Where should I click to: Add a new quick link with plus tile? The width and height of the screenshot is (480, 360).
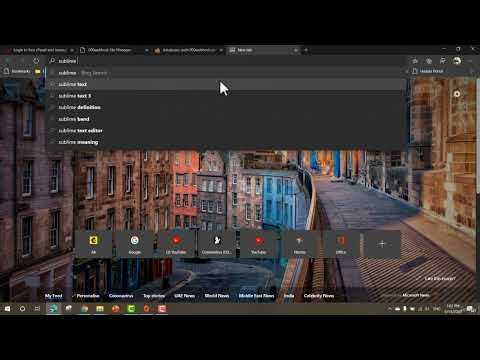pyautogui.click(x=382, y=244)
